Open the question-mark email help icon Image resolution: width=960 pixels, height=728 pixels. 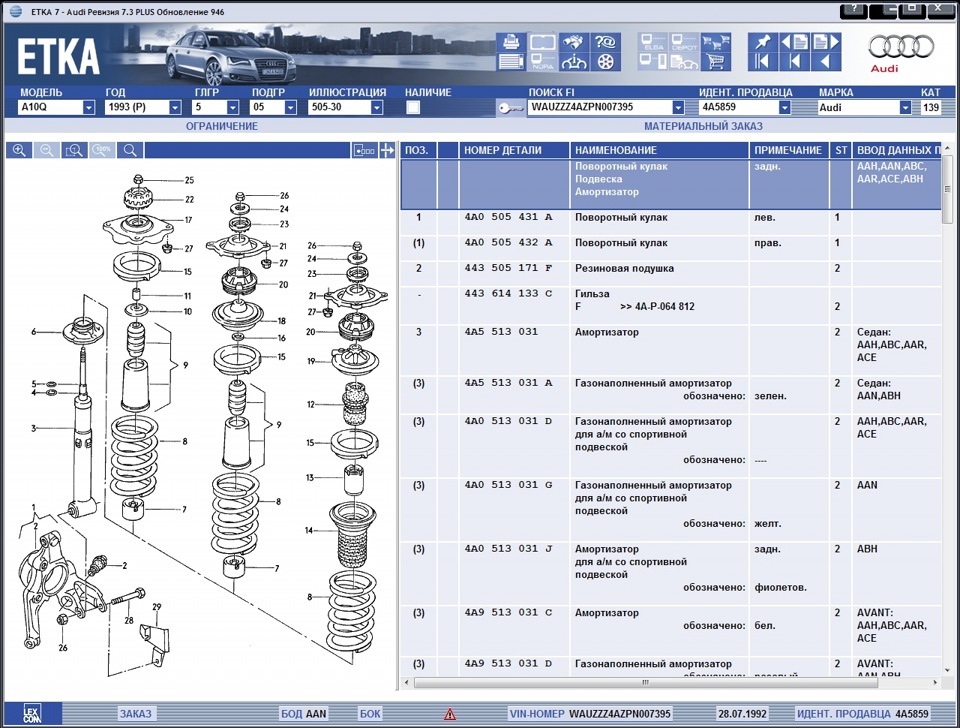[x=605, y=42]
